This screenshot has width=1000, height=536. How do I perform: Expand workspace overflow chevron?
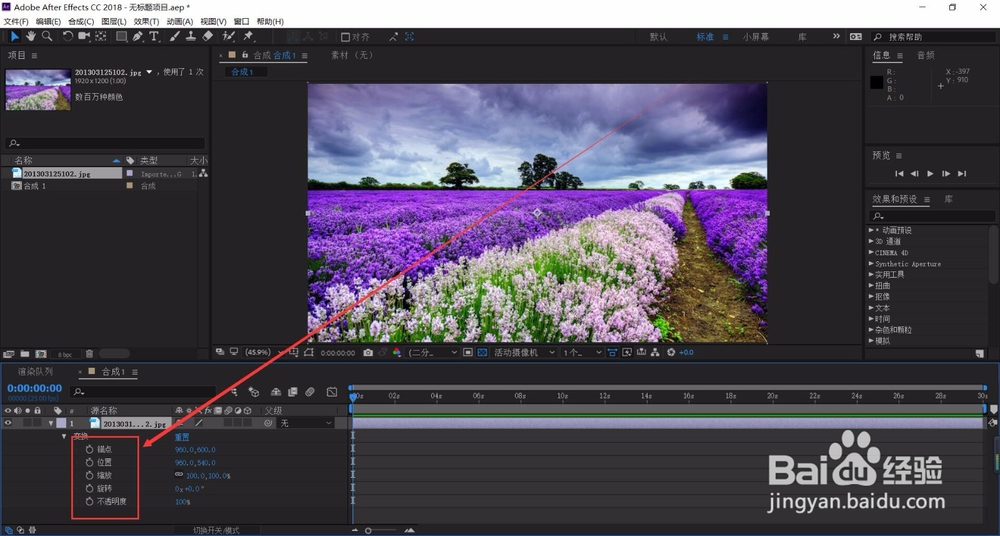(836, 36)
